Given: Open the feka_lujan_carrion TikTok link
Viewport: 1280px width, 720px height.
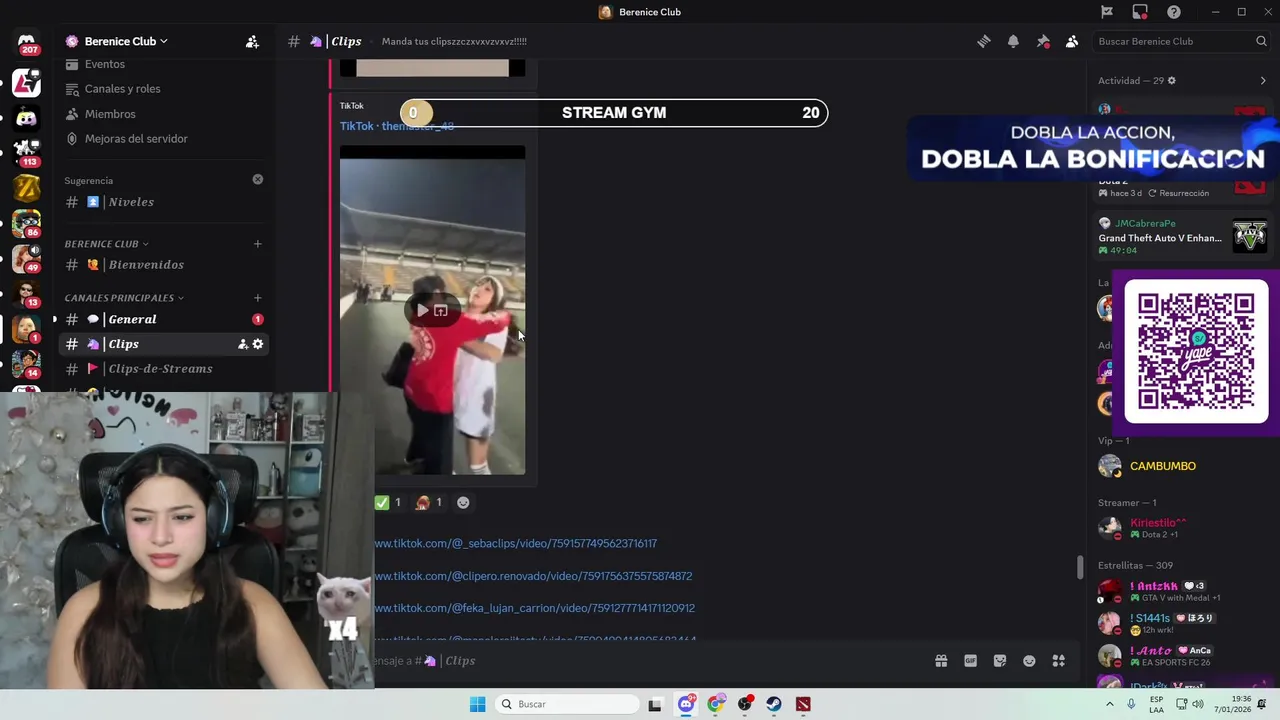Looking at the screenshot, I should (x=534, y=608).
